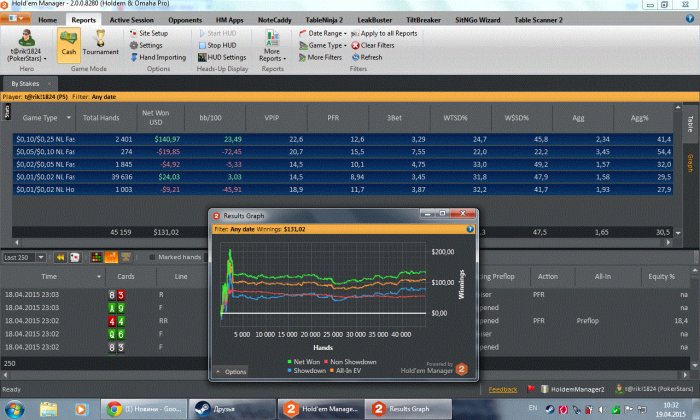Click the Equity % column header
The image size is (700, 420).
pos(661,277)
